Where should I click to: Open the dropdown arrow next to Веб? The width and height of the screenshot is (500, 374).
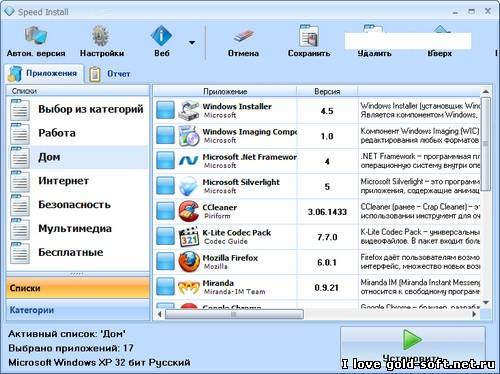coord(192,43)
